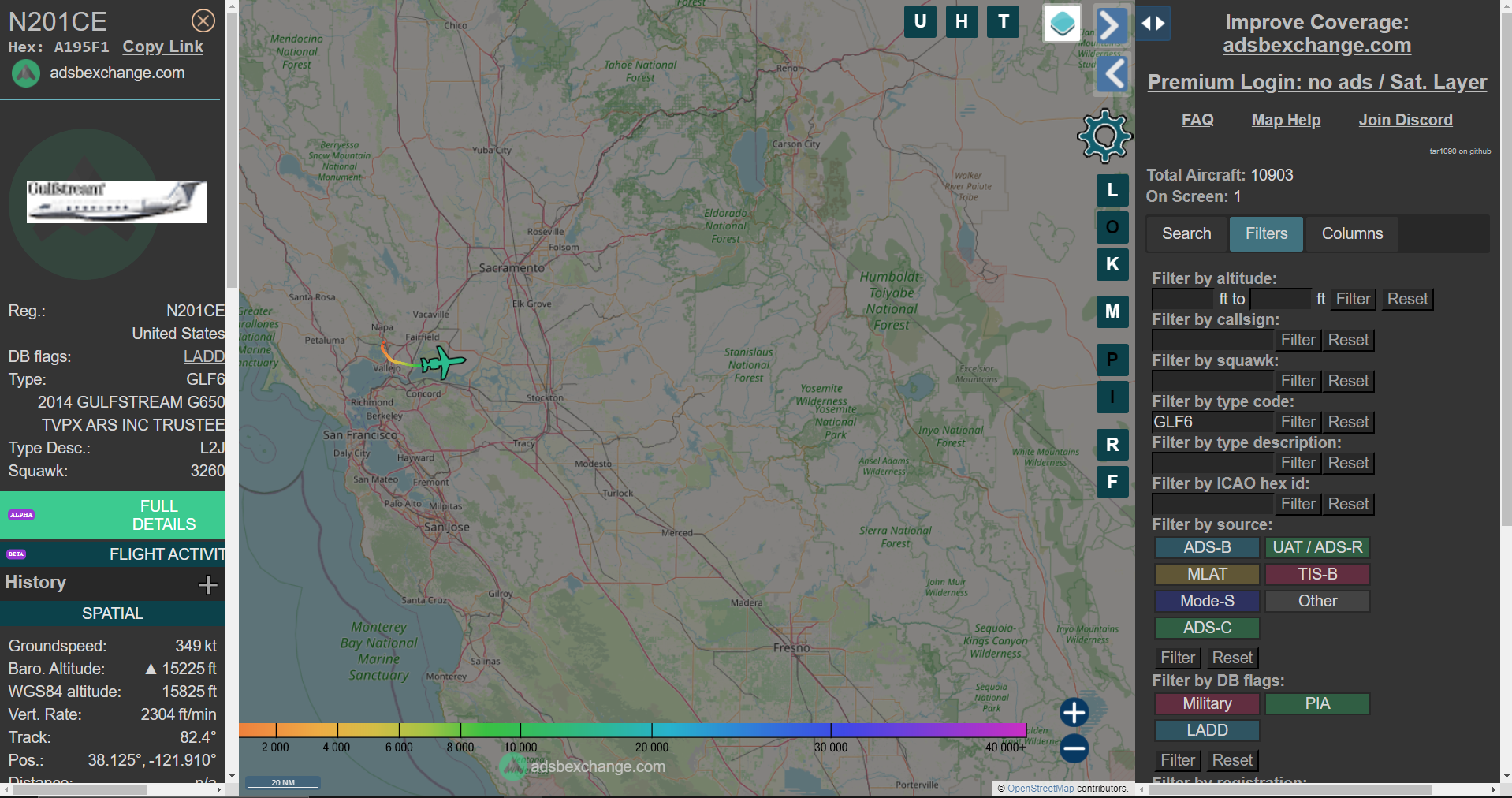The image size is (1512, 798).
Task: Toggle the F map button
Action: [1112, 482]
